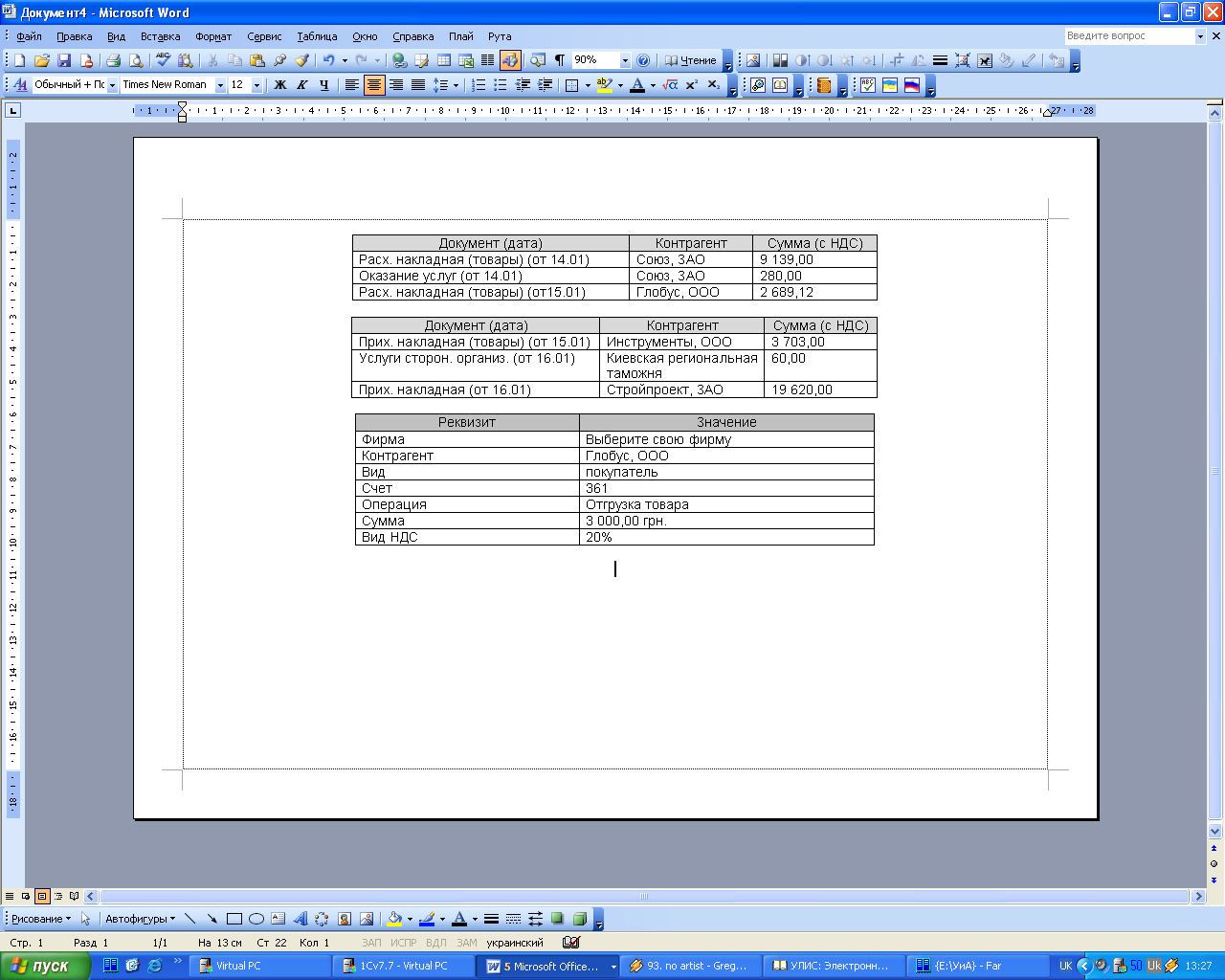
Task: Paste clipboard contents
Action: coord(256,60)
